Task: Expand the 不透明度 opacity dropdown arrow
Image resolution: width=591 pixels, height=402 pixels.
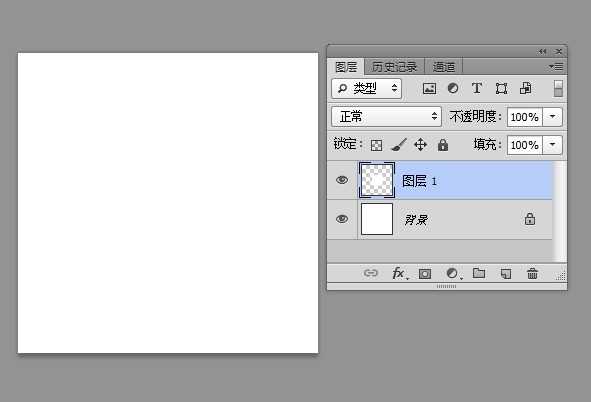Action: tap(553, 117)
